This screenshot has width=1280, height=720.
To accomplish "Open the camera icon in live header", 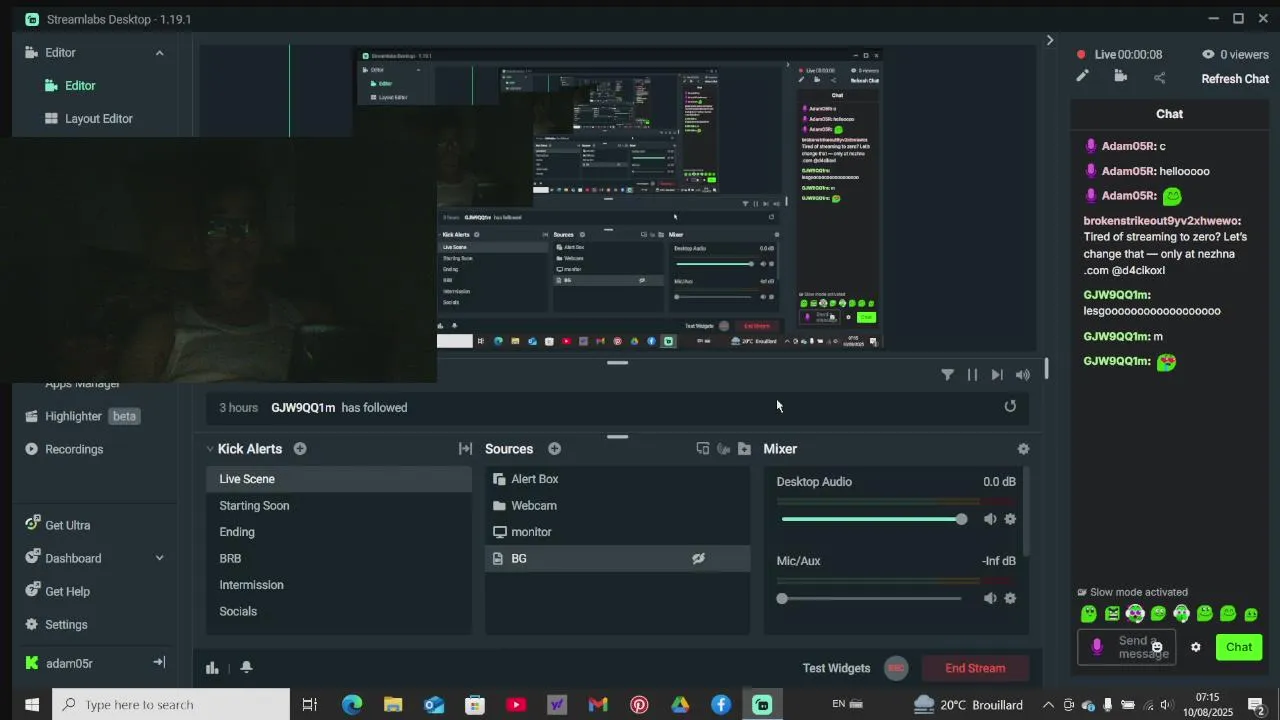I will tap(1121, 76).
